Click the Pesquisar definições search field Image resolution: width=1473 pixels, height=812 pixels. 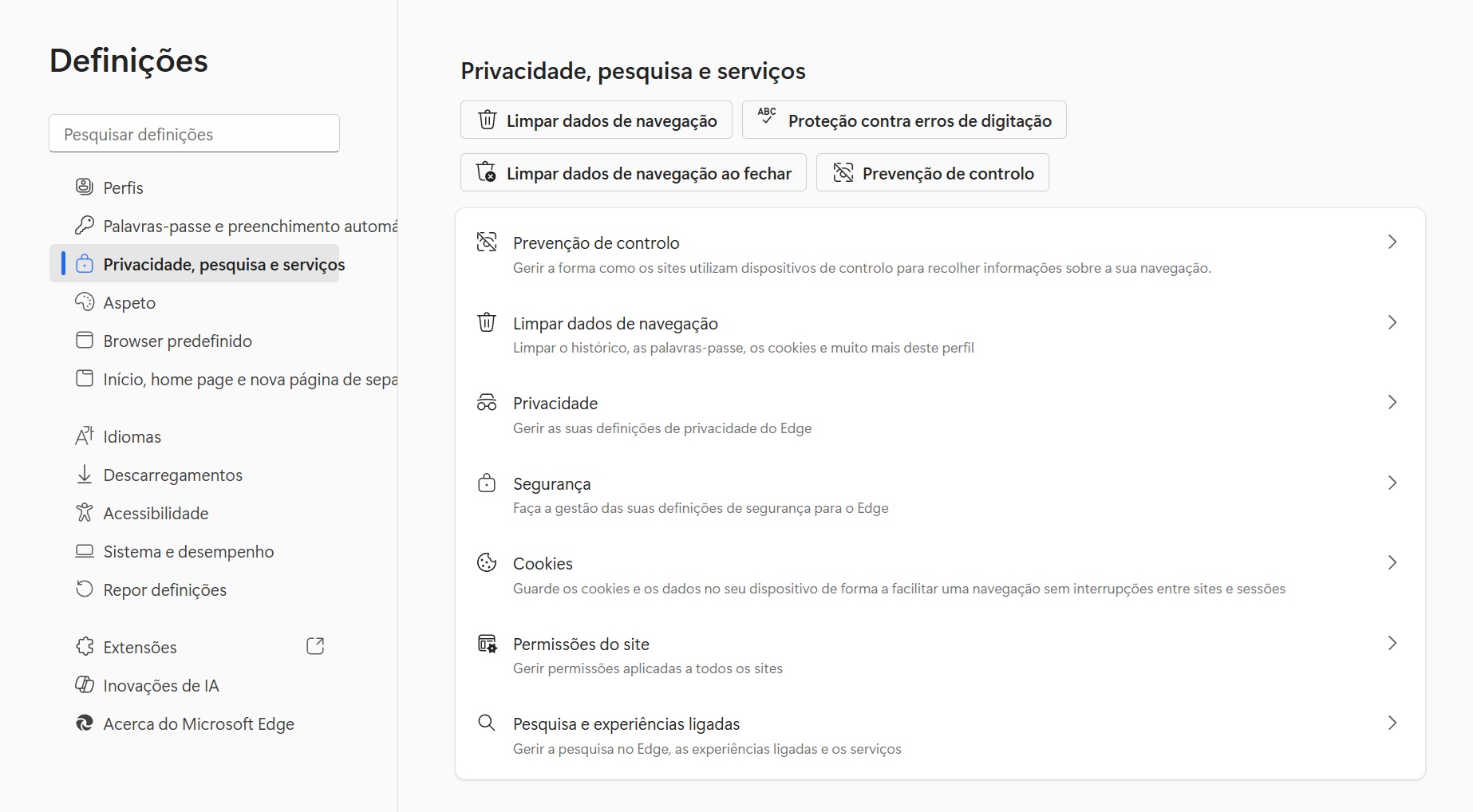click(194, 134)
